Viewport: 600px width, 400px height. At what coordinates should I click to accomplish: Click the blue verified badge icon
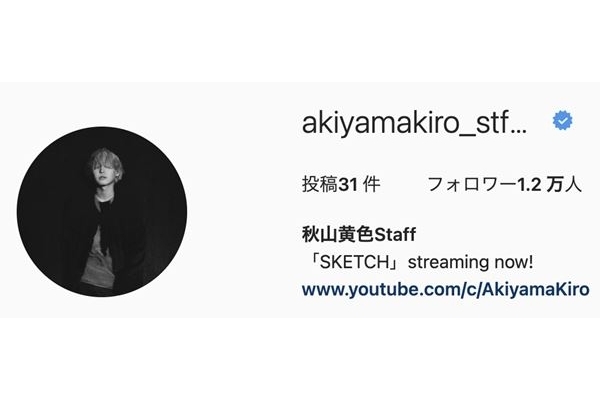tap(562, 121)
